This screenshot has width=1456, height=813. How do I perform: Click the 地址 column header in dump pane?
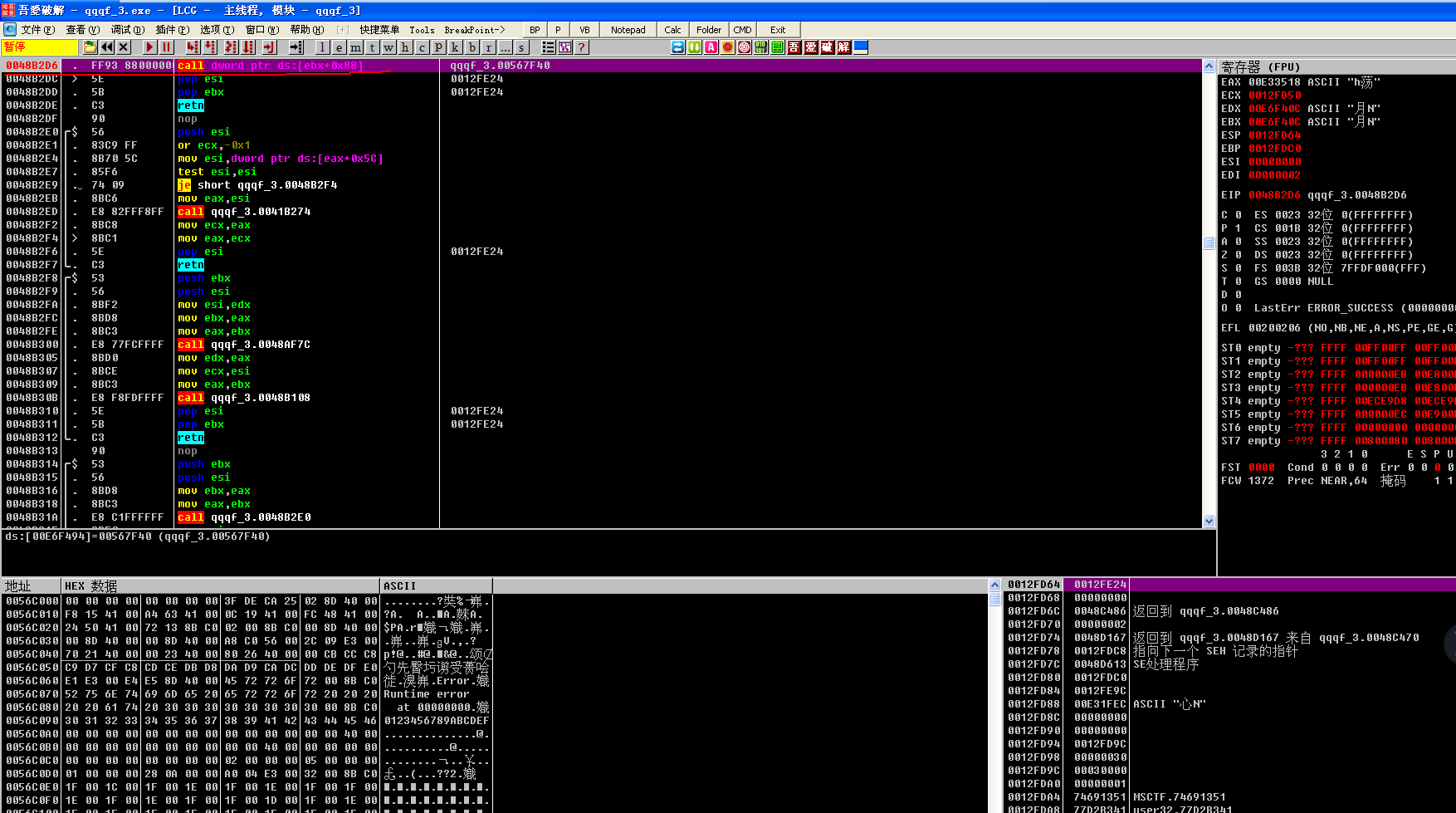coord(31,585)
